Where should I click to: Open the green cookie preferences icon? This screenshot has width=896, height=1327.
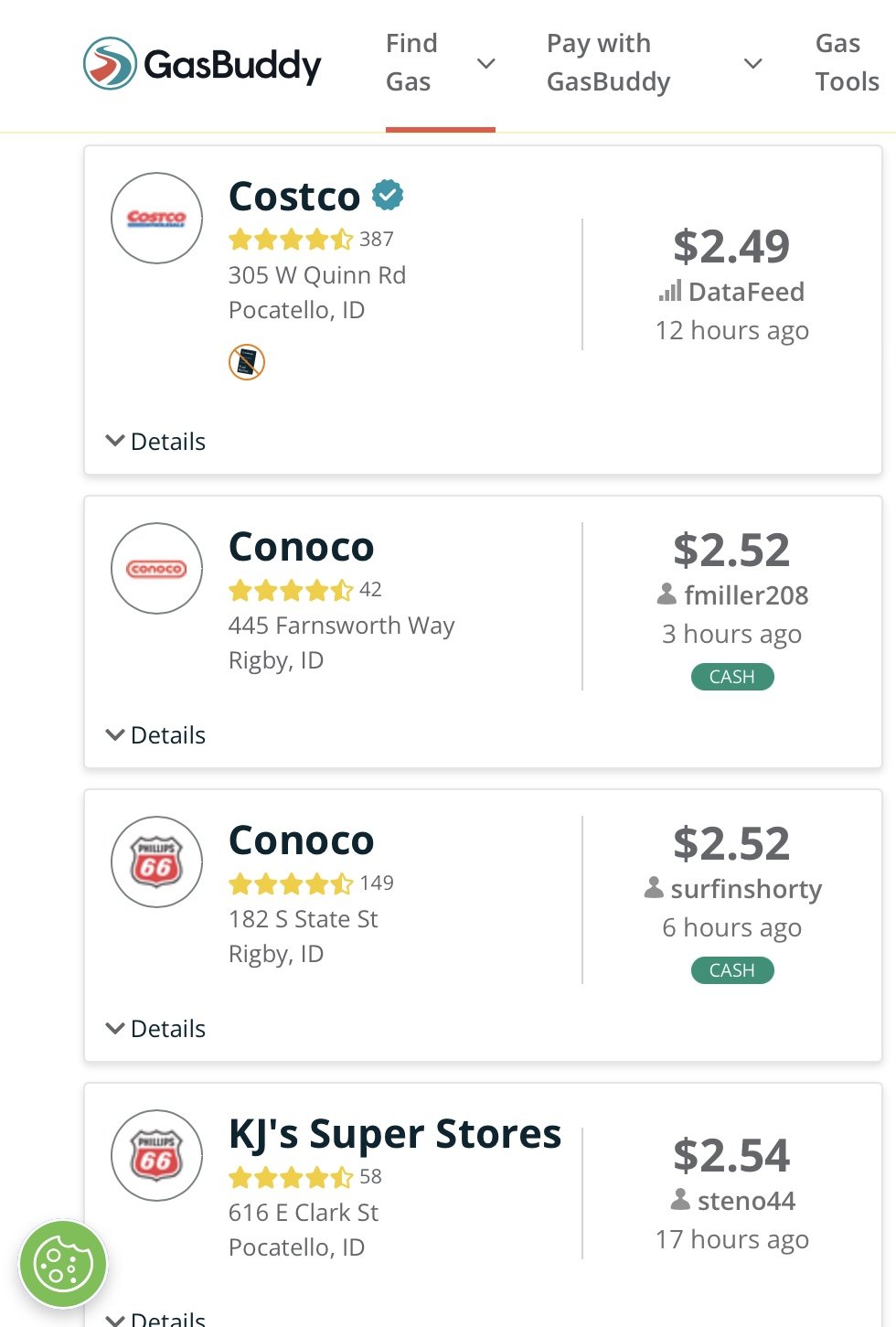(x=63, y=1264)
